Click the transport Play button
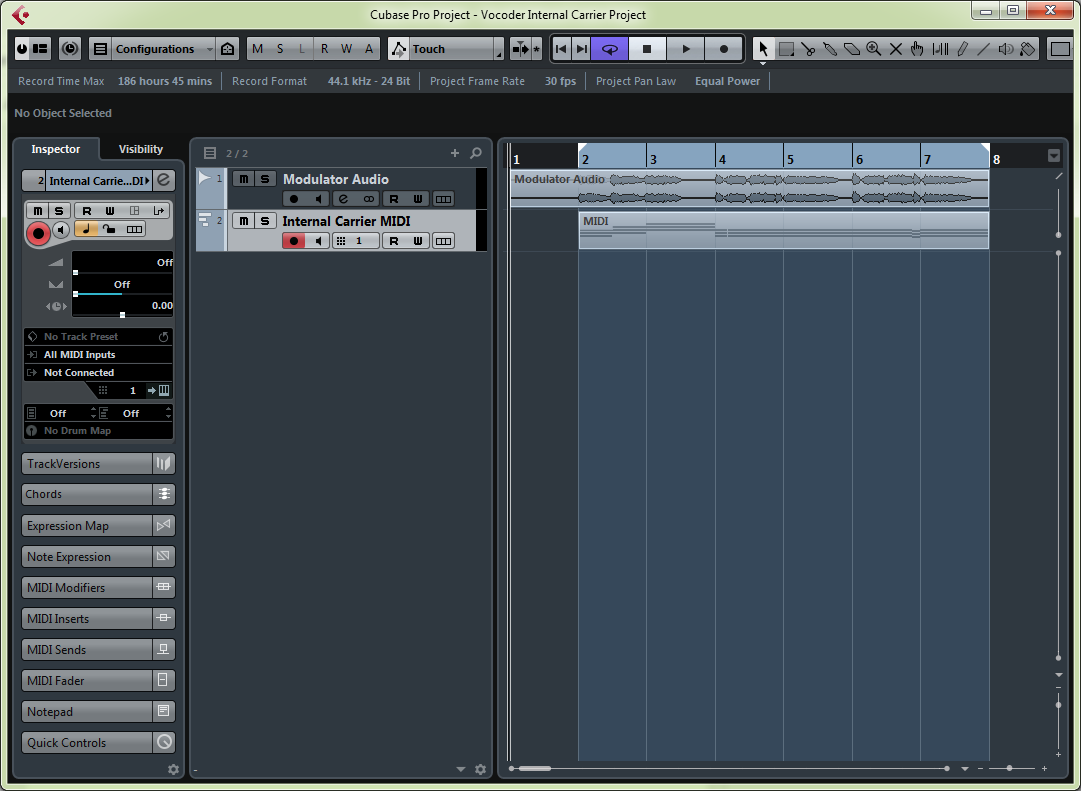 [x=685, y=49]
